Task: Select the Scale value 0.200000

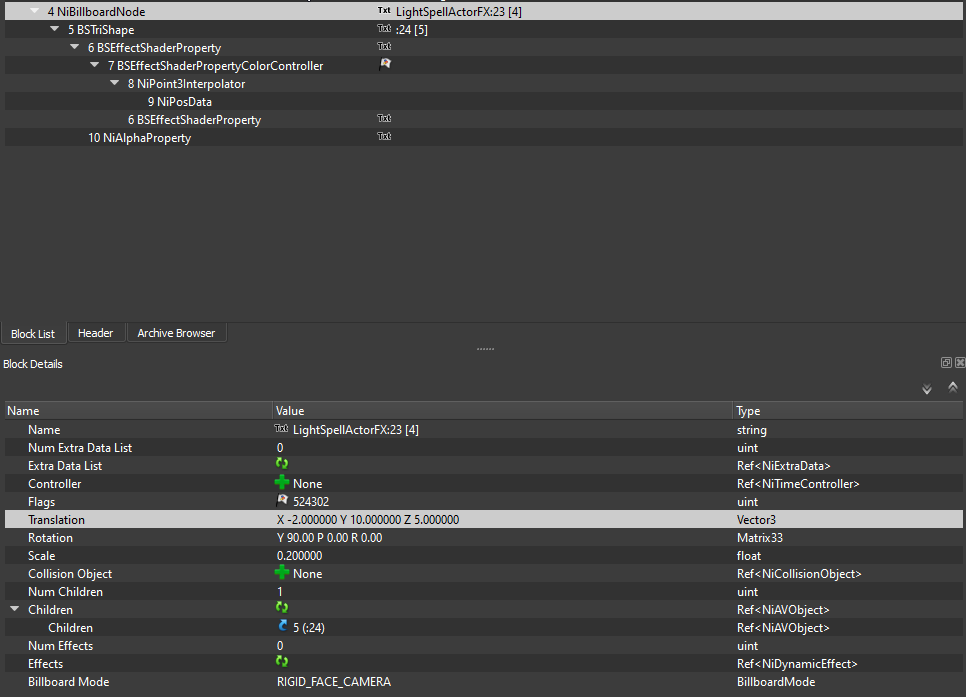Action: [299, 555]
